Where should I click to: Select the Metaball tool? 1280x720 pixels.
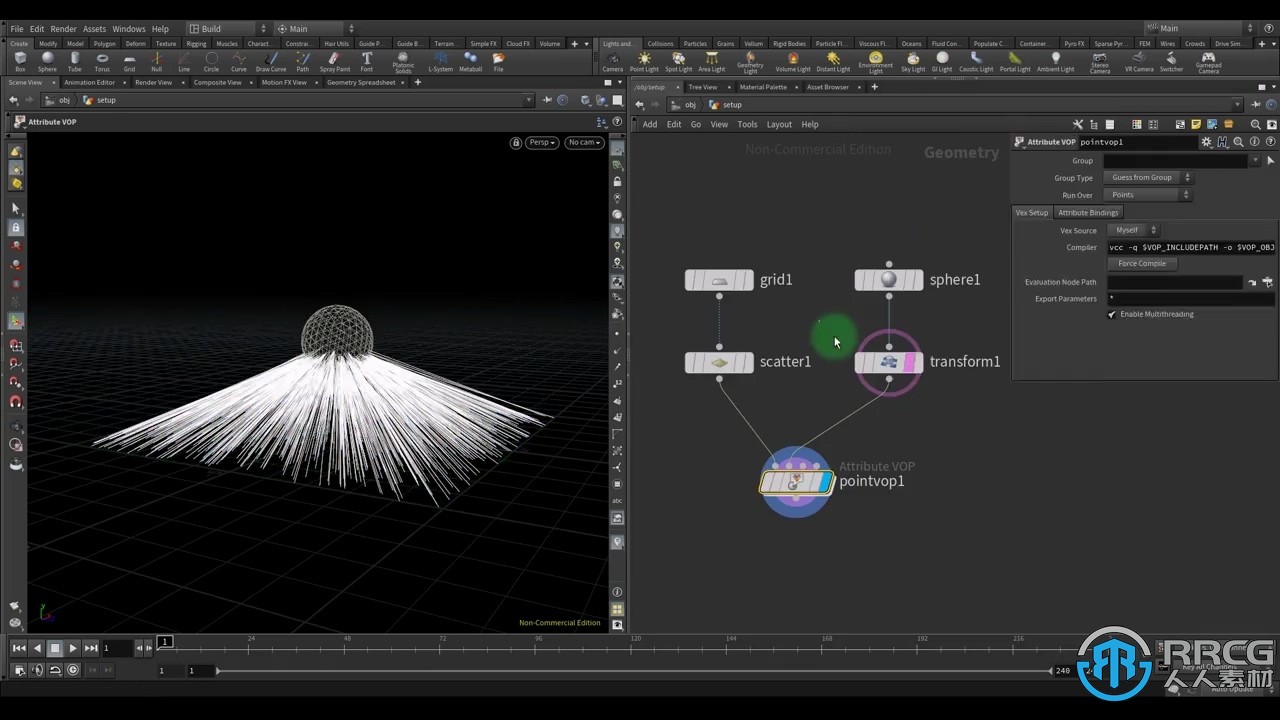[x=471, y=62]
